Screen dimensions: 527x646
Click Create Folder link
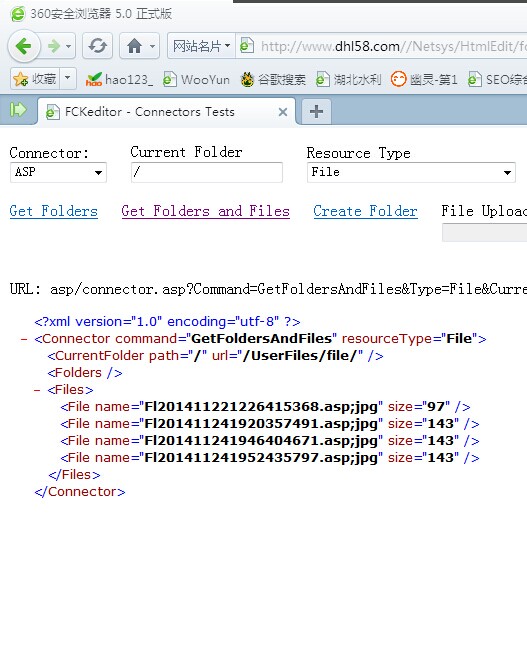[365, 211]
